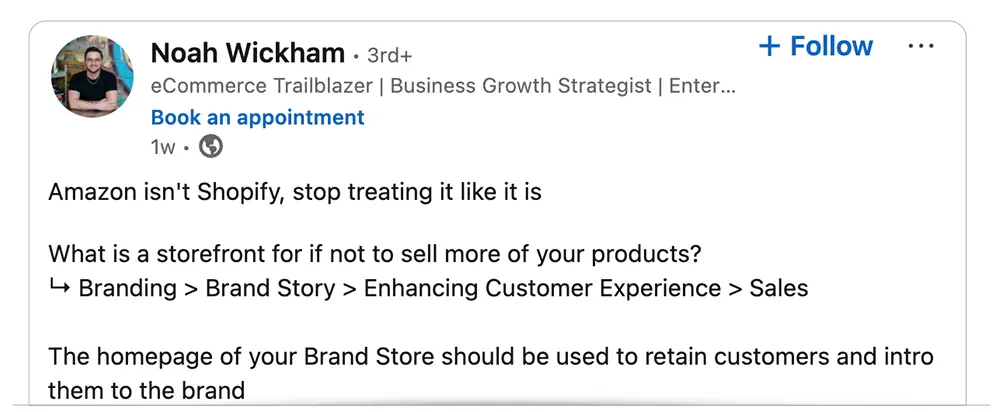Image resolution: width=1000 pixels, height=412 pixels.
Task: Click the word "Sales" ending the arrow line
Action: pyautogui.click(x=779, y=288)
